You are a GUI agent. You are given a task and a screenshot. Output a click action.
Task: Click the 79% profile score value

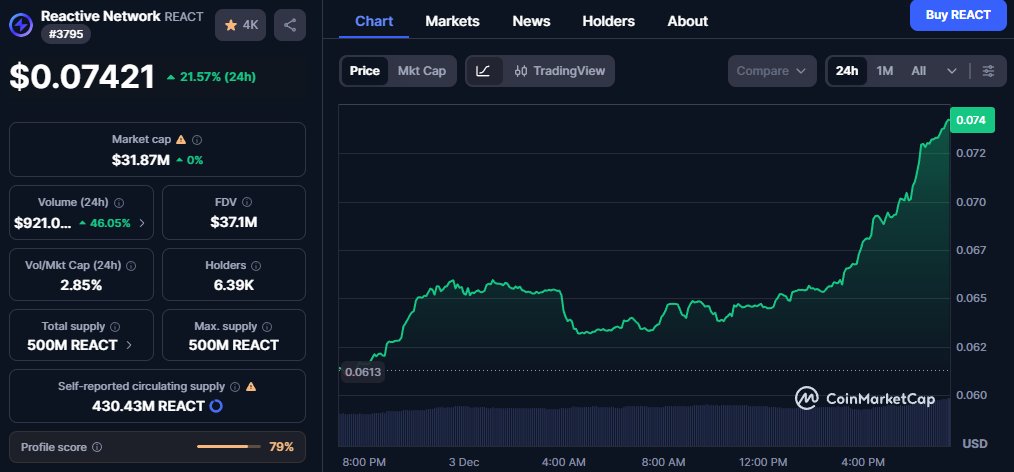tap(281, 447)
